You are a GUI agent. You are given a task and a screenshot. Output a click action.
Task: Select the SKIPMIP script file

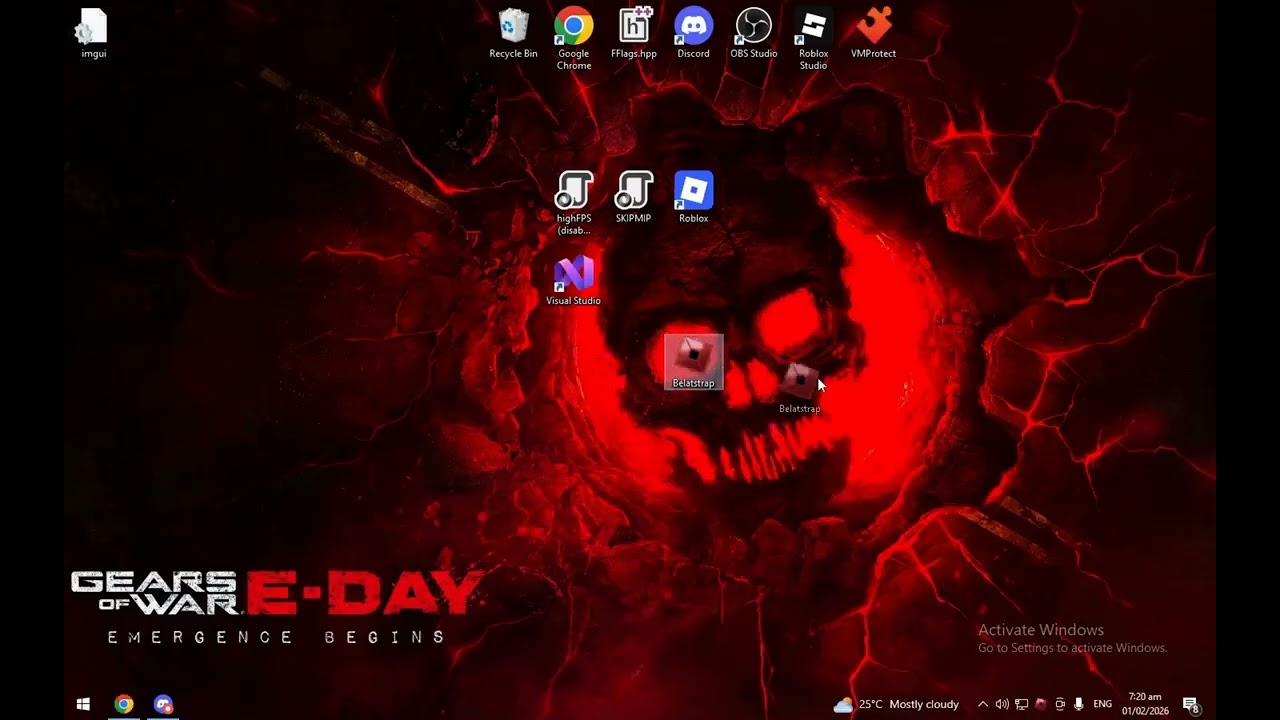click(x=633, y=198)
